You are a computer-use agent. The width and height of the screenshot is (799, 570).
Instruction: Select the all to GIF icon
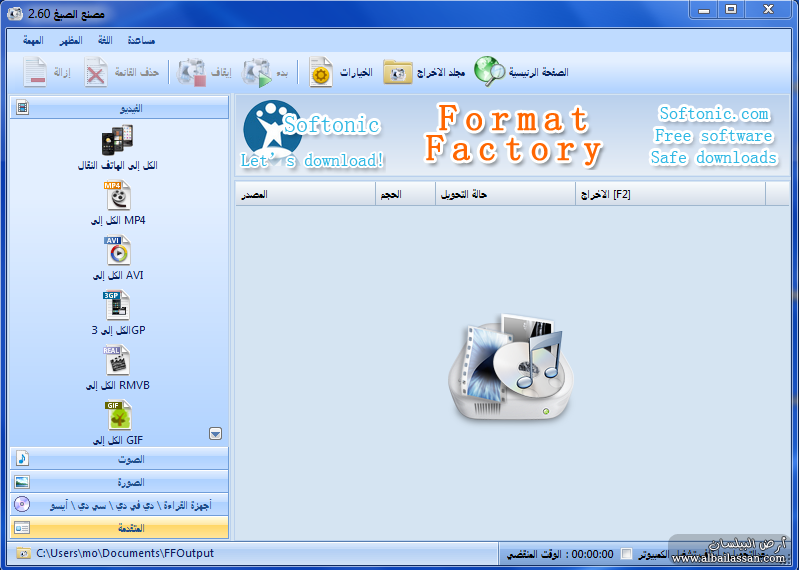point(119,415)
